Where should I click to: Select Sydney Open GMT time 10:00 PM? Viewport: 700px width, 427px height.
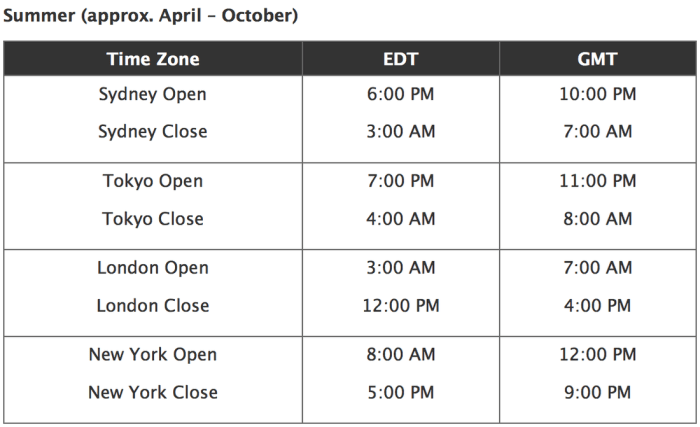click(597, 94)
